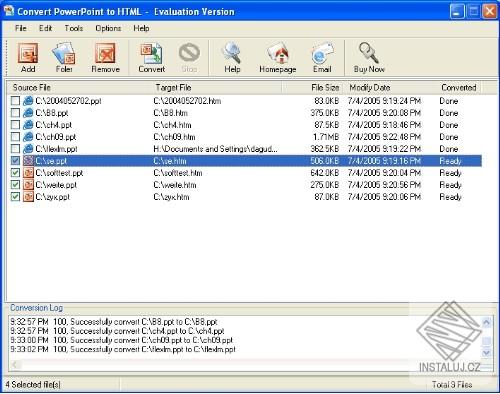Click the 1.71MB file size cell

(326, 137)
